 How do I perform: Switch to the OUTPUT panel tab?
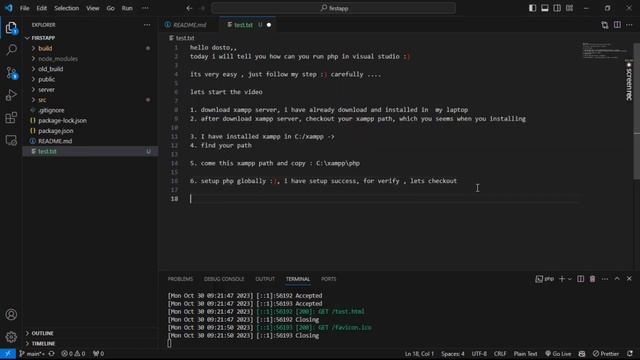(x=265, y=279)
